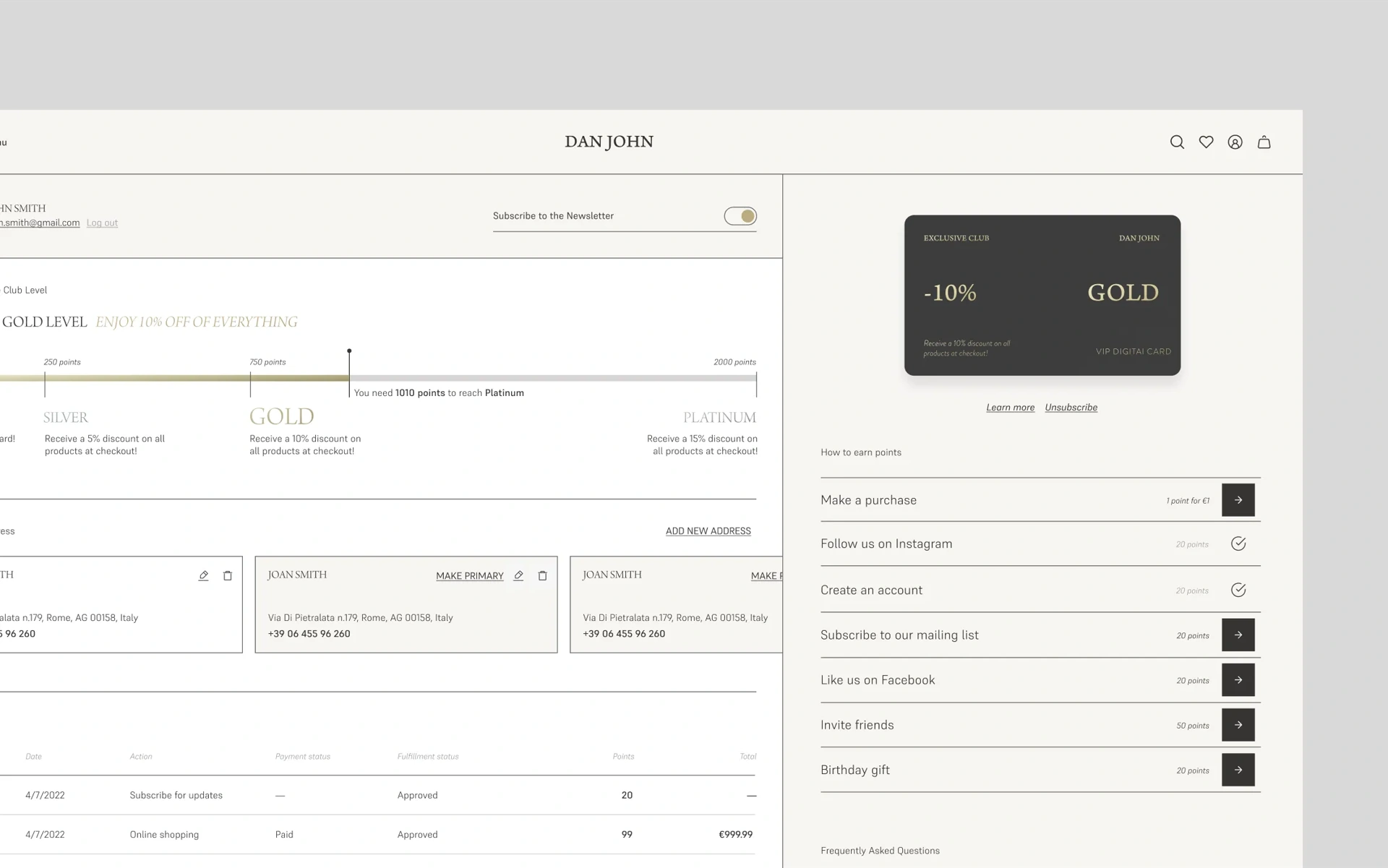Click the €999.99 total value

pos(735,834)
